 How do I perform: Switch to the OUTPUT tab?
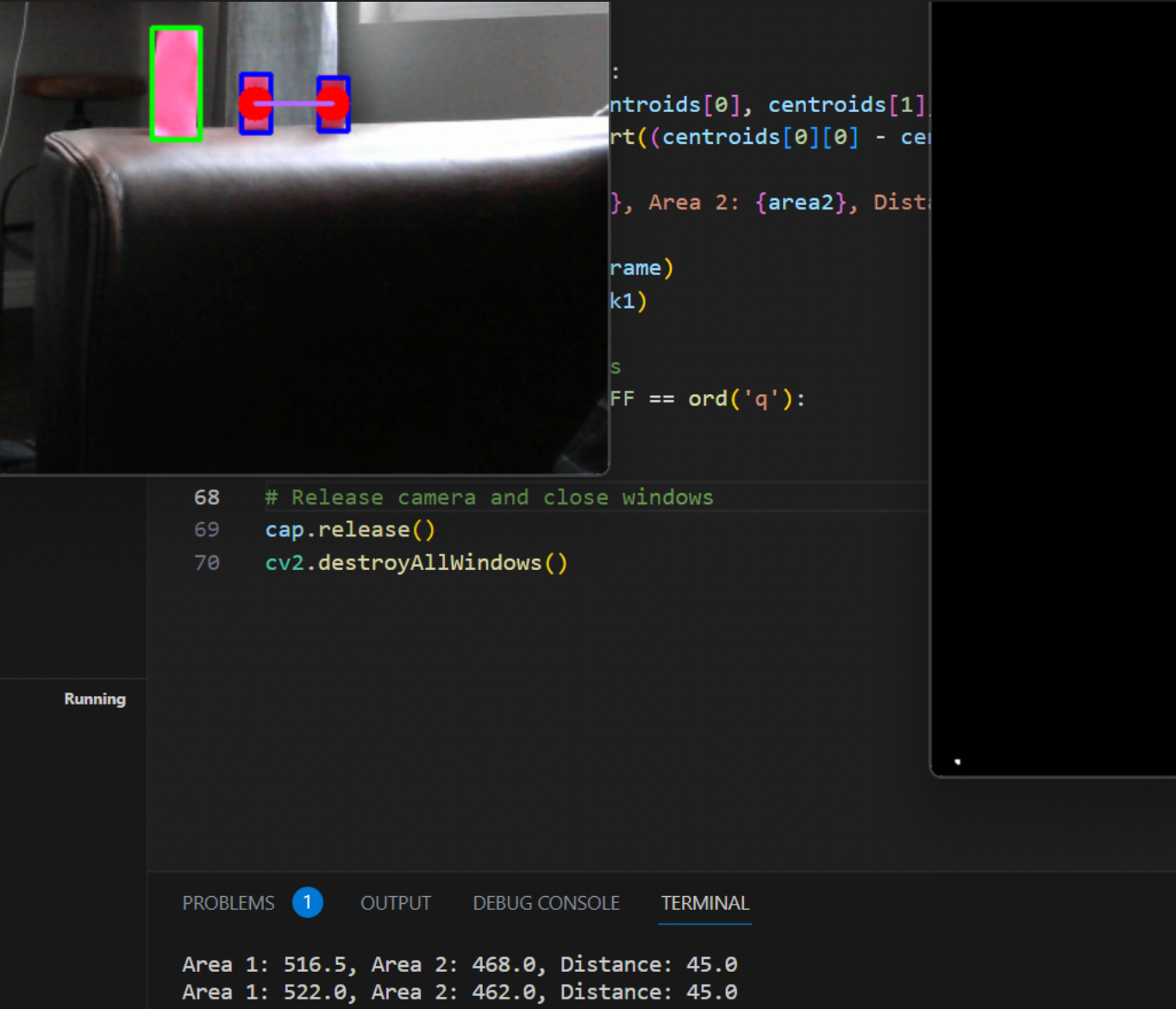pyautogui.click(x=396, y=903)
